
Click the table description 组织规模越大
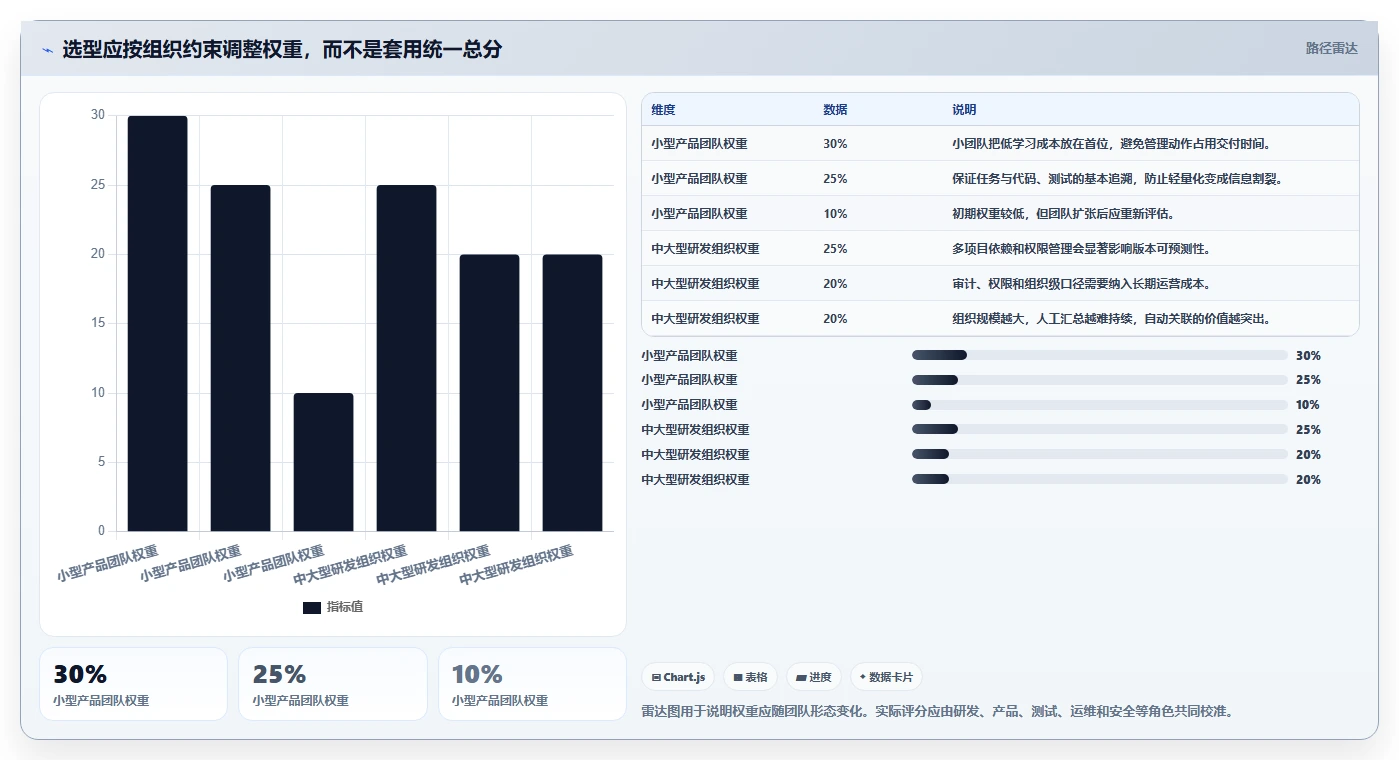(1112, 319)
